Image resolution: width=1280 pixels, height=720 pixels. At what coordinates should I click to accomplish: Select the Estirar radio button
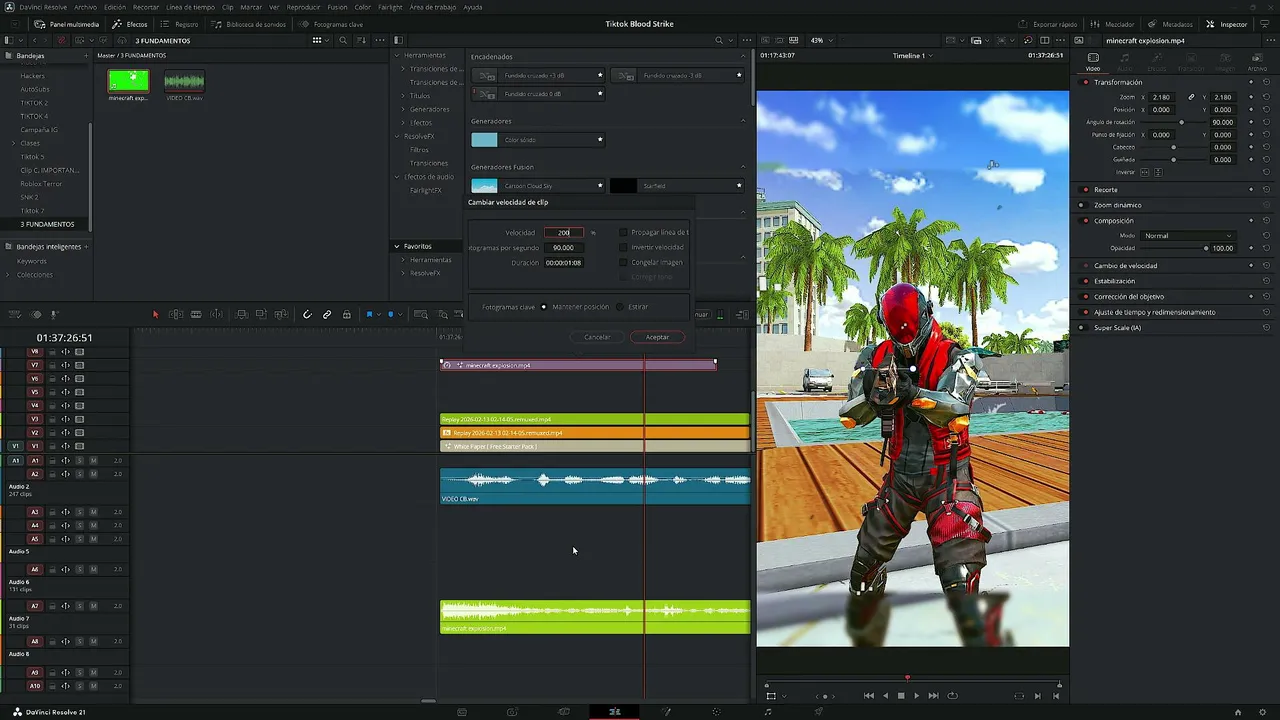tap(620, 307)
